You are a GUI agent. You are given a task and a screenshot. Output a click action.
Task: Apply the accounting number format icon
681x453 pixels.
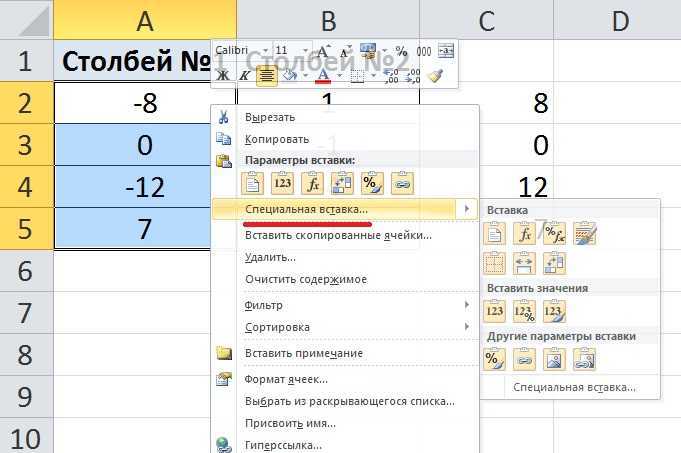[x=368, y=52]
